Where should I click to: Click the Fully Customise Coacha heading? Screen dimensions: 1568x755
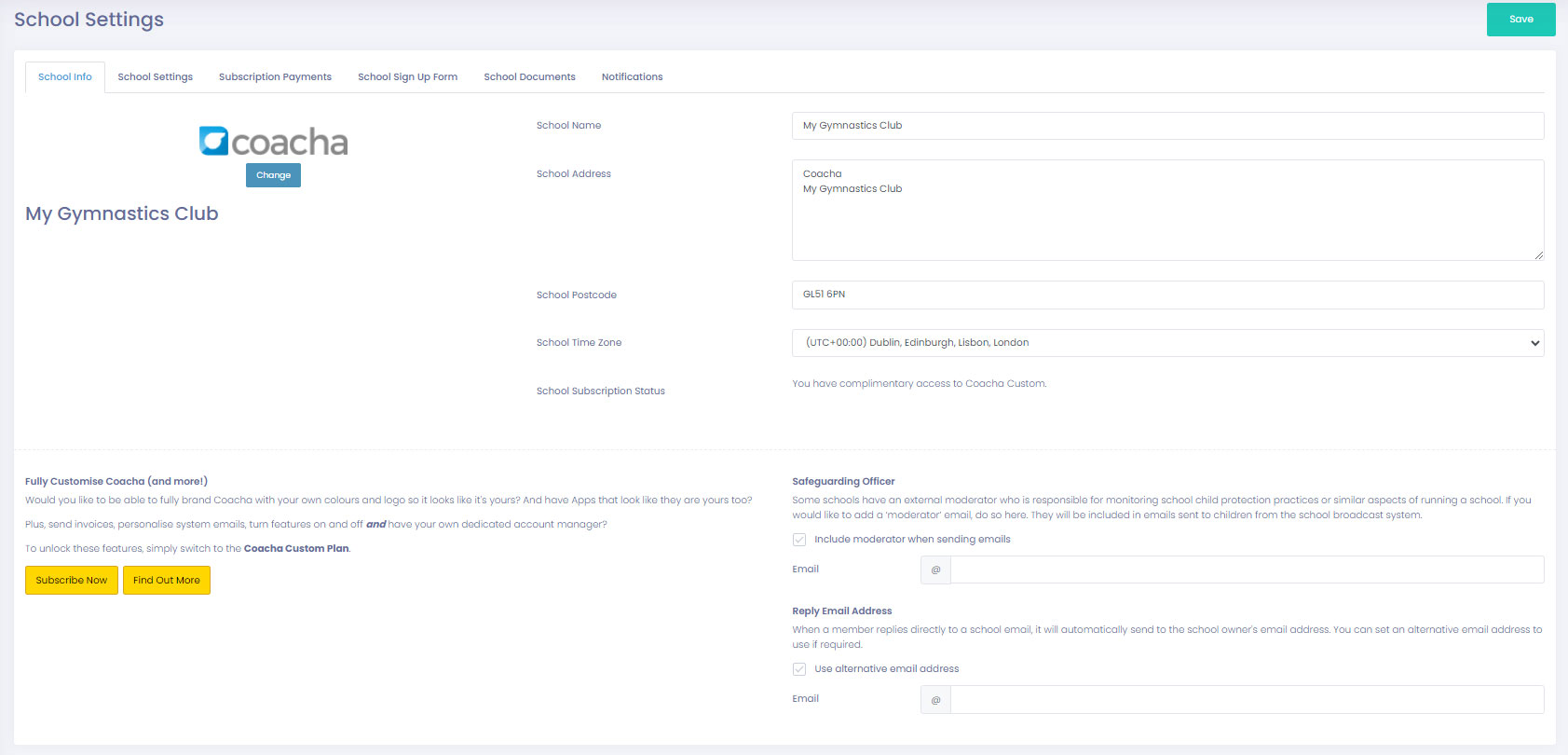pyautogui.click(x=116, y=481)
